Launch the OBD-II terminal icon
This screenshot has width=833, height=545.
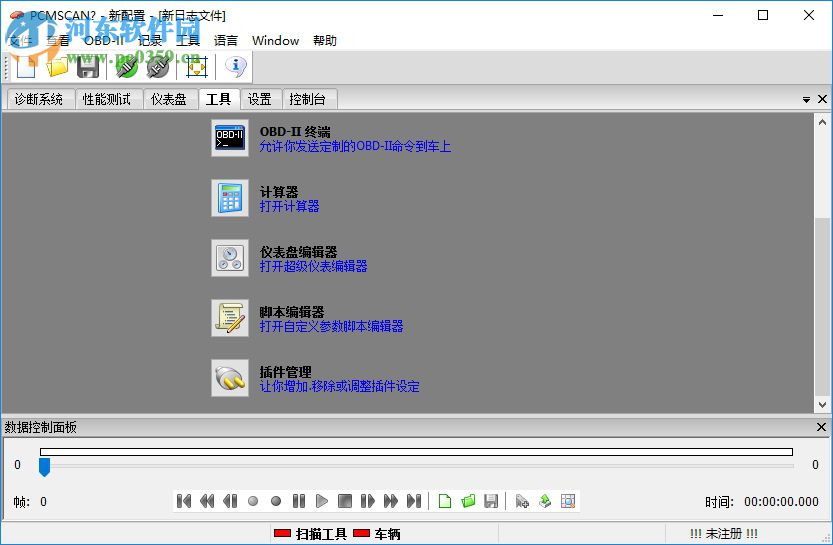(230, 138)
